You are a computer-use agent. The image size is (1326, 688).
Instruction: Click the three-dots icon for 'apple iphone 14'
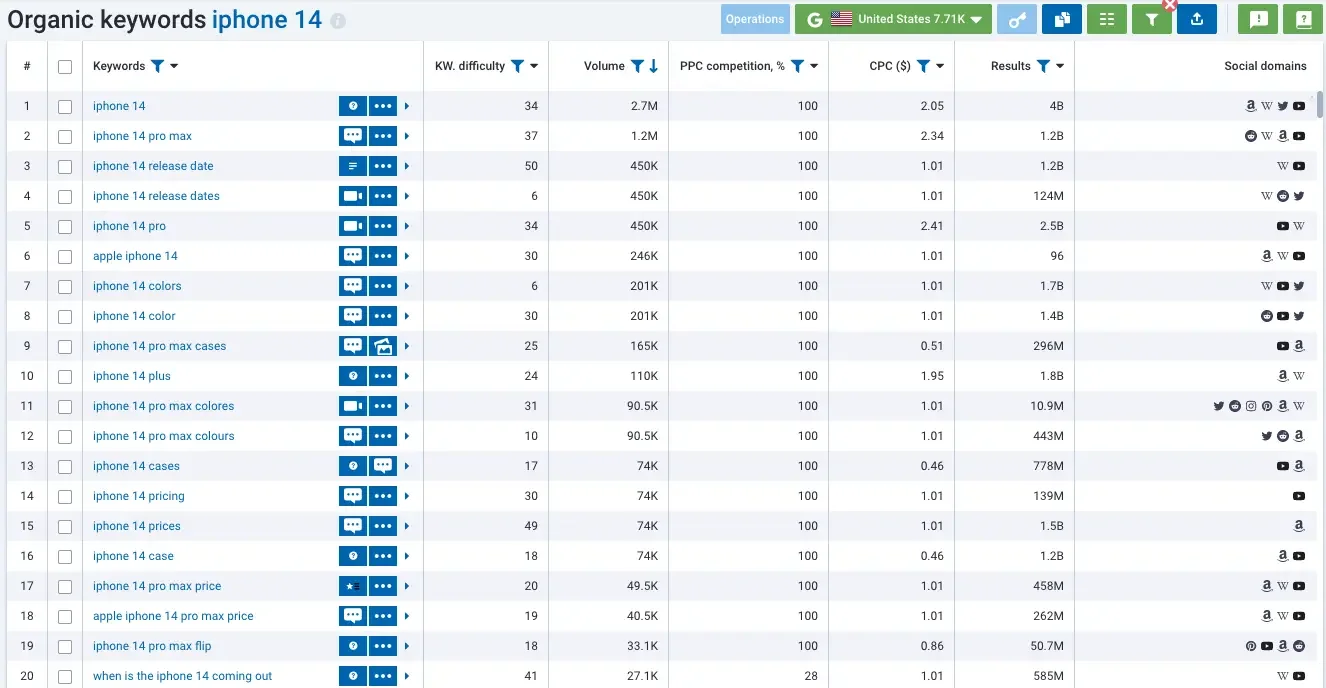click(383, 256)
